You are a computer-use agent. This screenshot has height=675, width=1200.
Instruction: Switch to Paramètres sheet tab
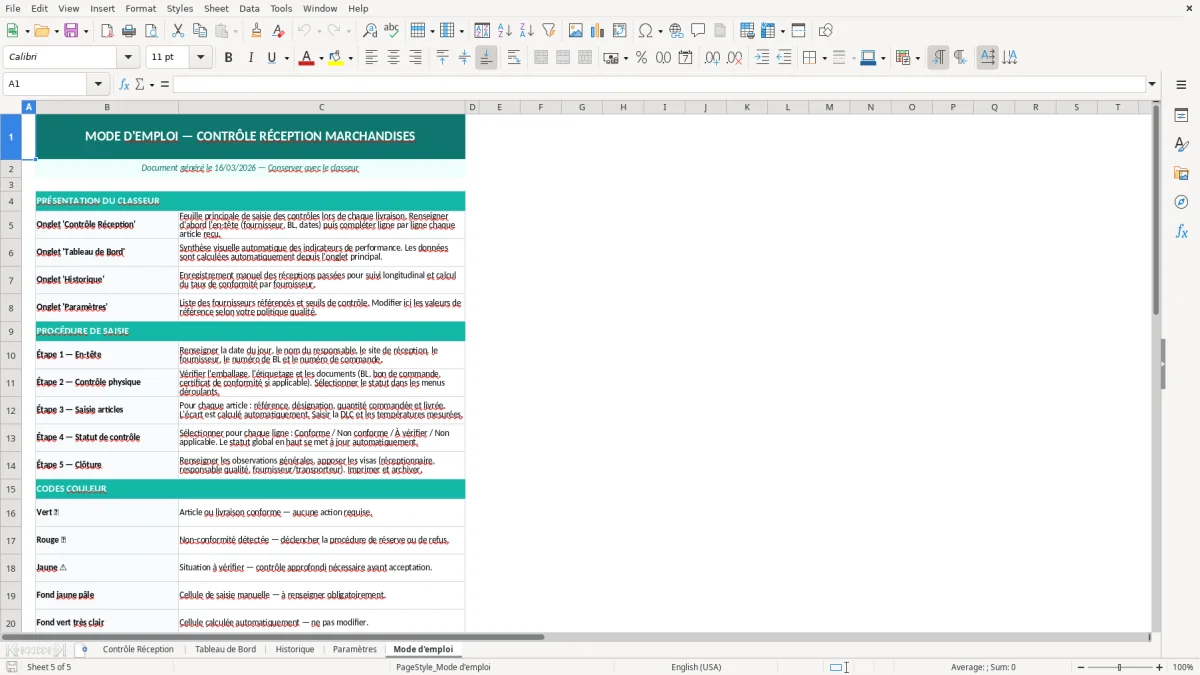pos(354,649)
